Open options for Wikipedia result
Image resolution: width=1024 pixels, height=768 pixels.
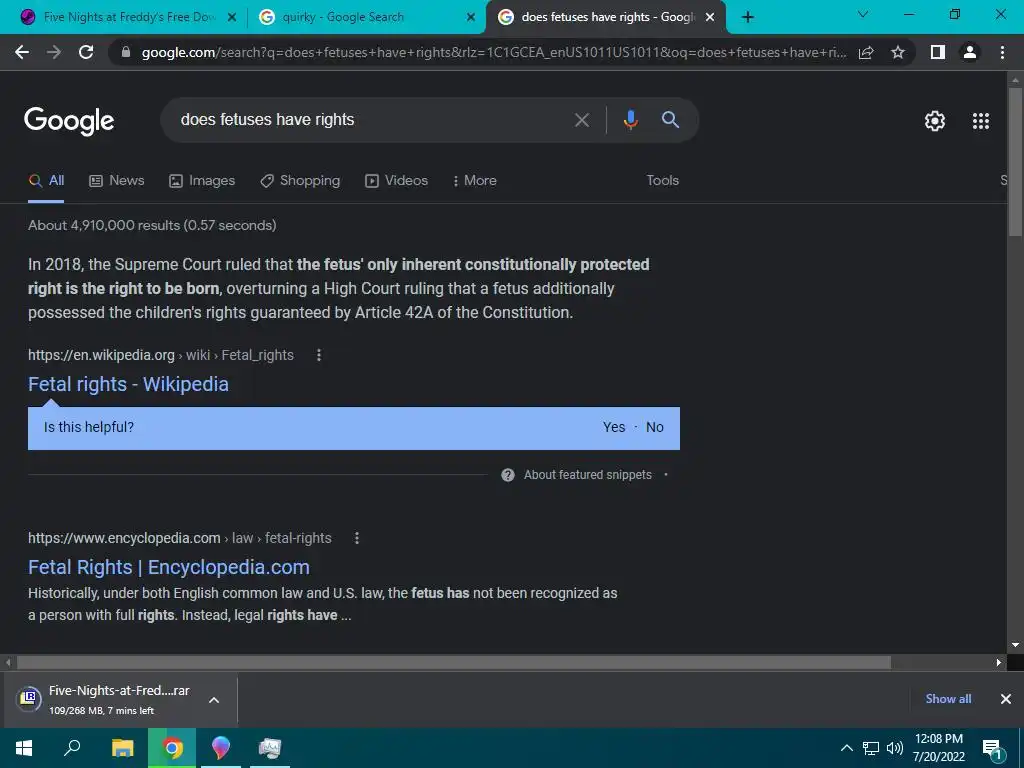point(319,355)
